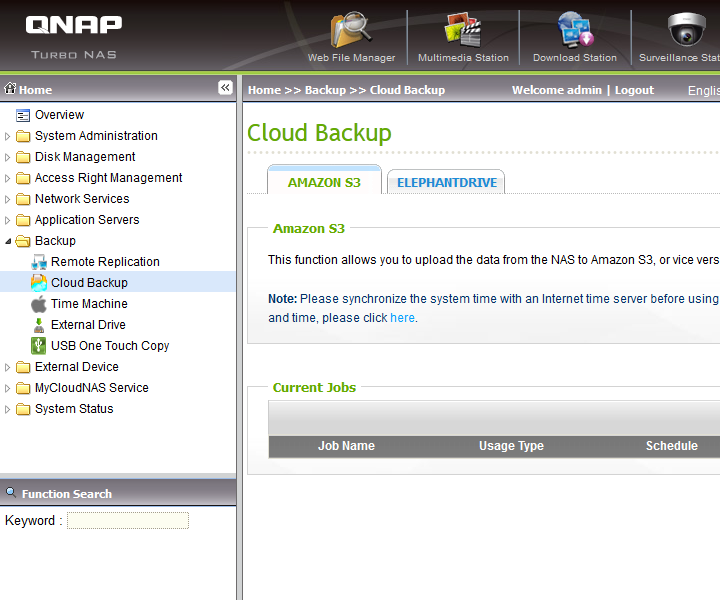Follow the 'here' time sync link
Image resolution: width=720 pixels, height=600 pixels.
point(402,318)
